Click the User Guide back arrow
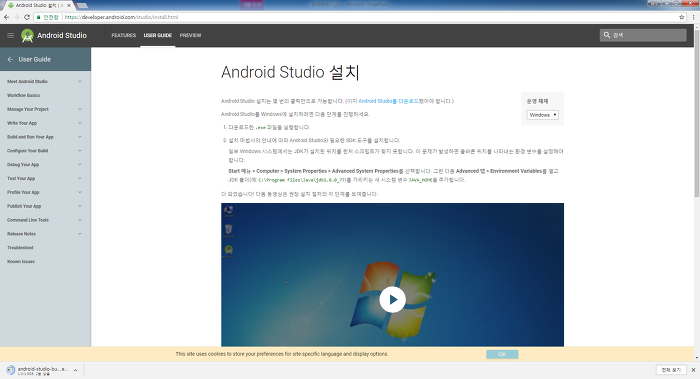The height and width of the screenshot is (379, 700). 10,59
